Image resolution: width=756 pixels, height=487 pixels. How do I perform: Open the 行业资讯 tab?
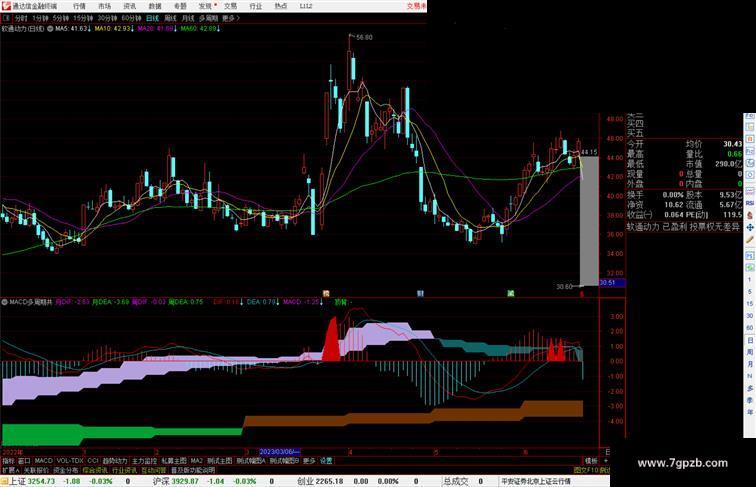(124, 470)
